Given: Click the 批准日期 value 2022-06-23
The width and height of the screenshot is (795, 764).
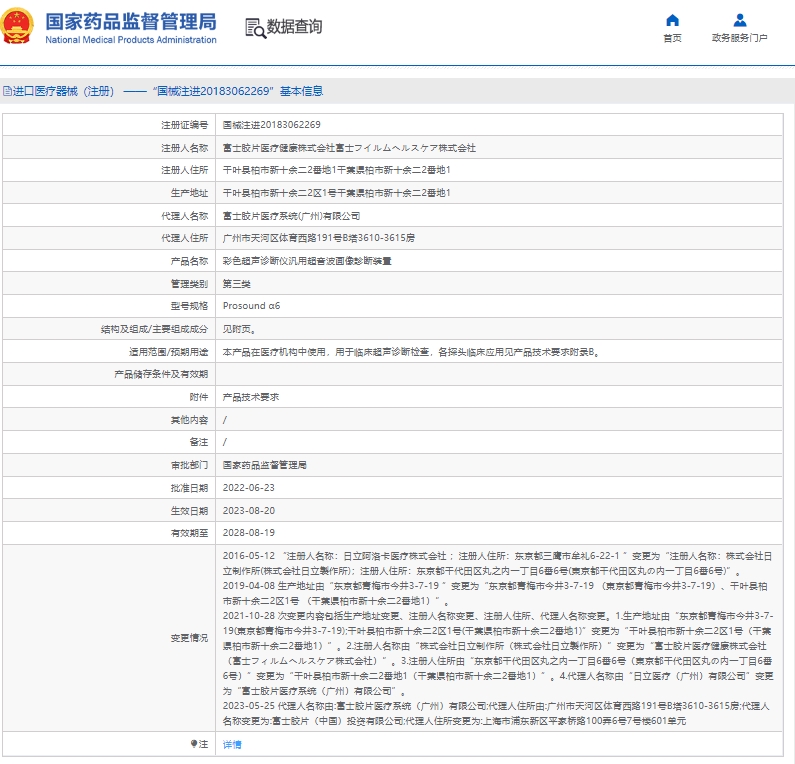Looking at the screenshot, I should 248,488.
